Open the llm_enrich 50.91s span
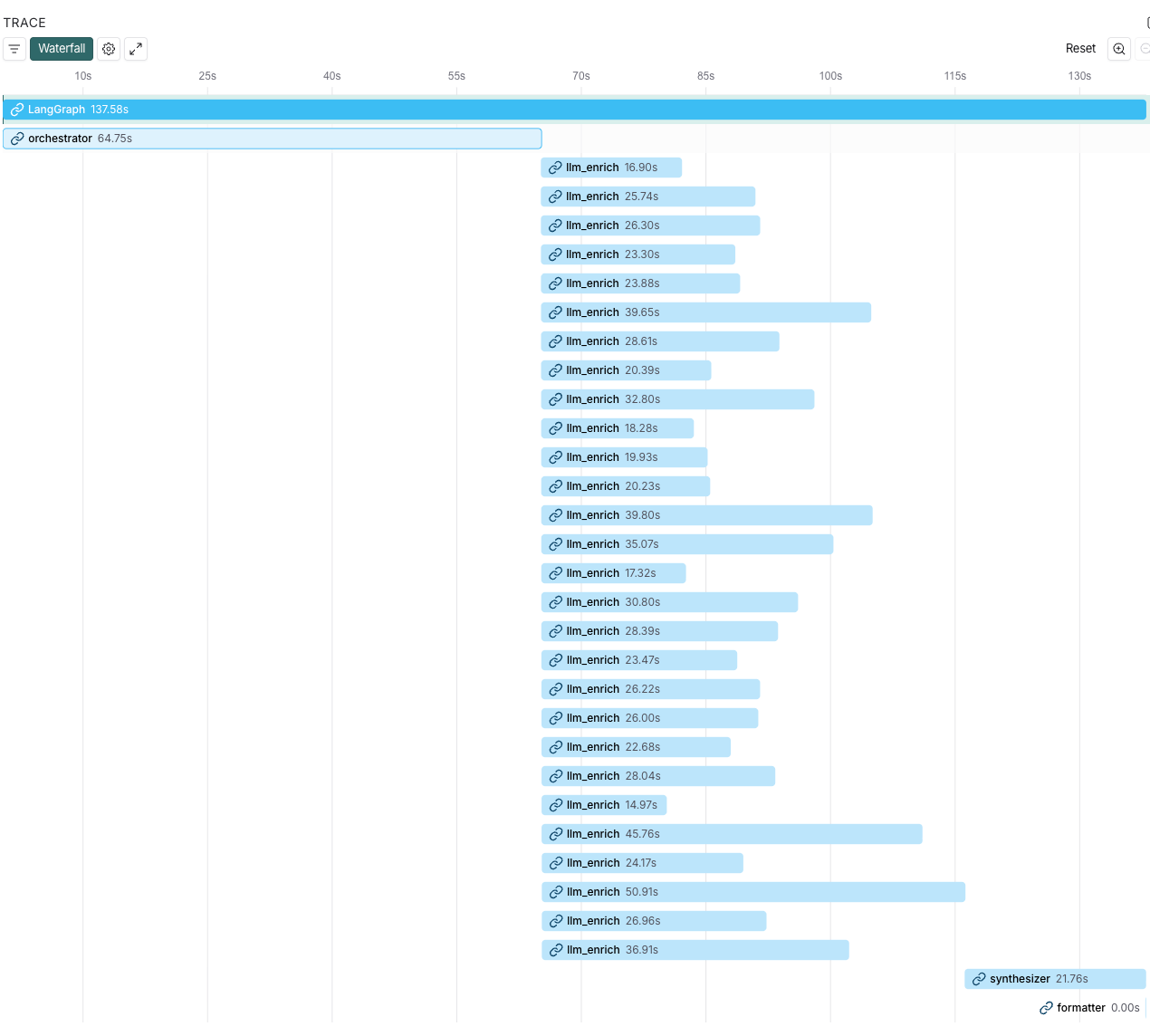This screenshot has height=1036, width=1150. click(x=752, y=892)
